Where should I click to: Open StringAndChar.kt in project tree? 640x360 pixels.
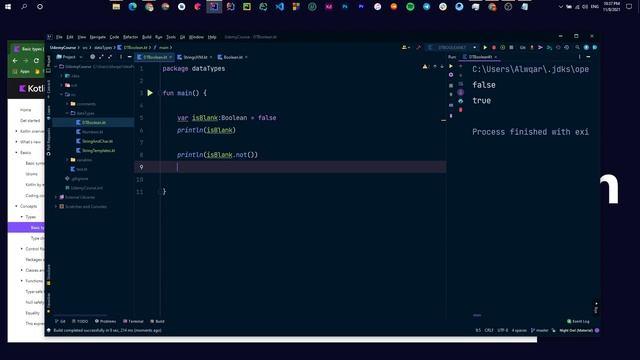click(94, 141)
